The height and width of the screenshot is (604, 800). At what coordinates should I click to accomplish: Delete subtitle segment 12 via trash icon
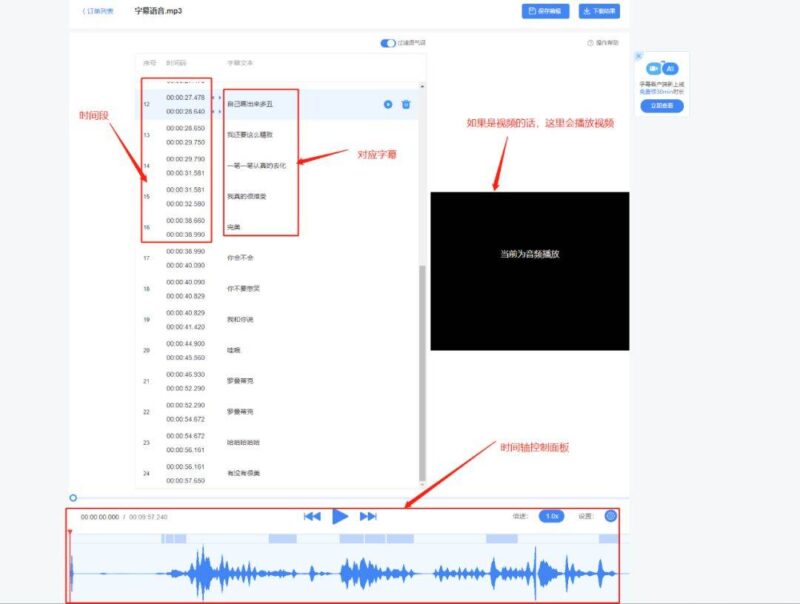(x=406, y=101)
